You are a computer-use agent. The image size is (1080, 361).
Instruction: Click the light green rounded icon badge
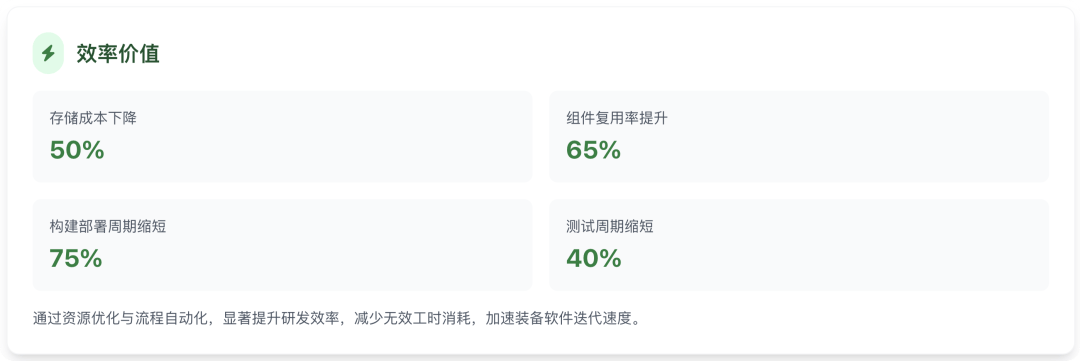[x=48, y=54]
